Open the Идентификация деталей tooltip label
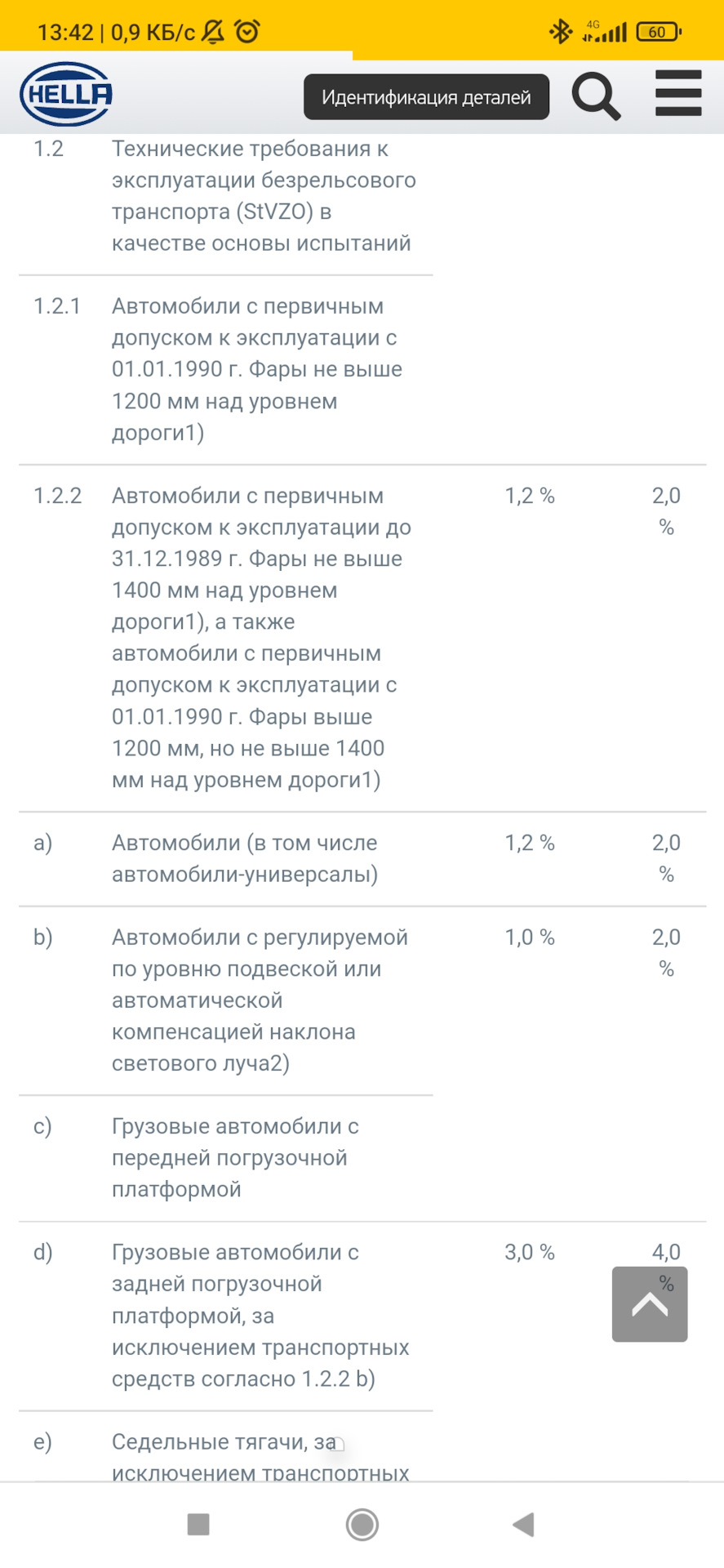The height and width of the screenshot is (1568, 724). coord(425,96)
